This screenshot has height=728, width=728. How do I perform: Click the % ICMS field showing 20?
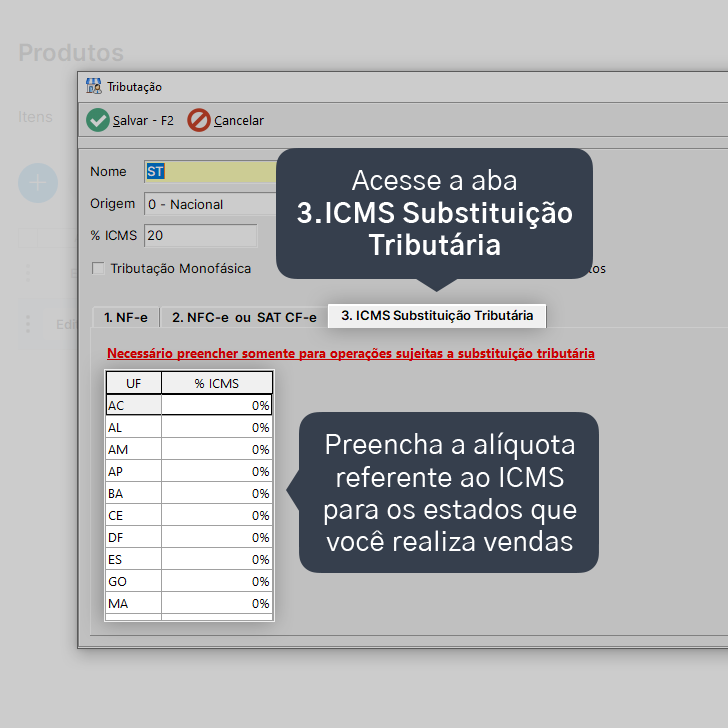(x=201, y=235)
